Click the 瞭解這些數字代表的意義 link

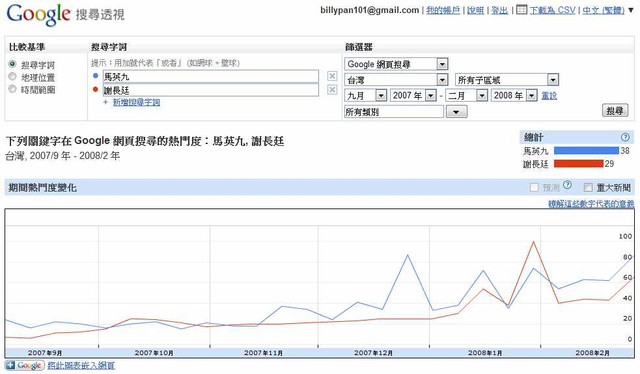(591, 204)
